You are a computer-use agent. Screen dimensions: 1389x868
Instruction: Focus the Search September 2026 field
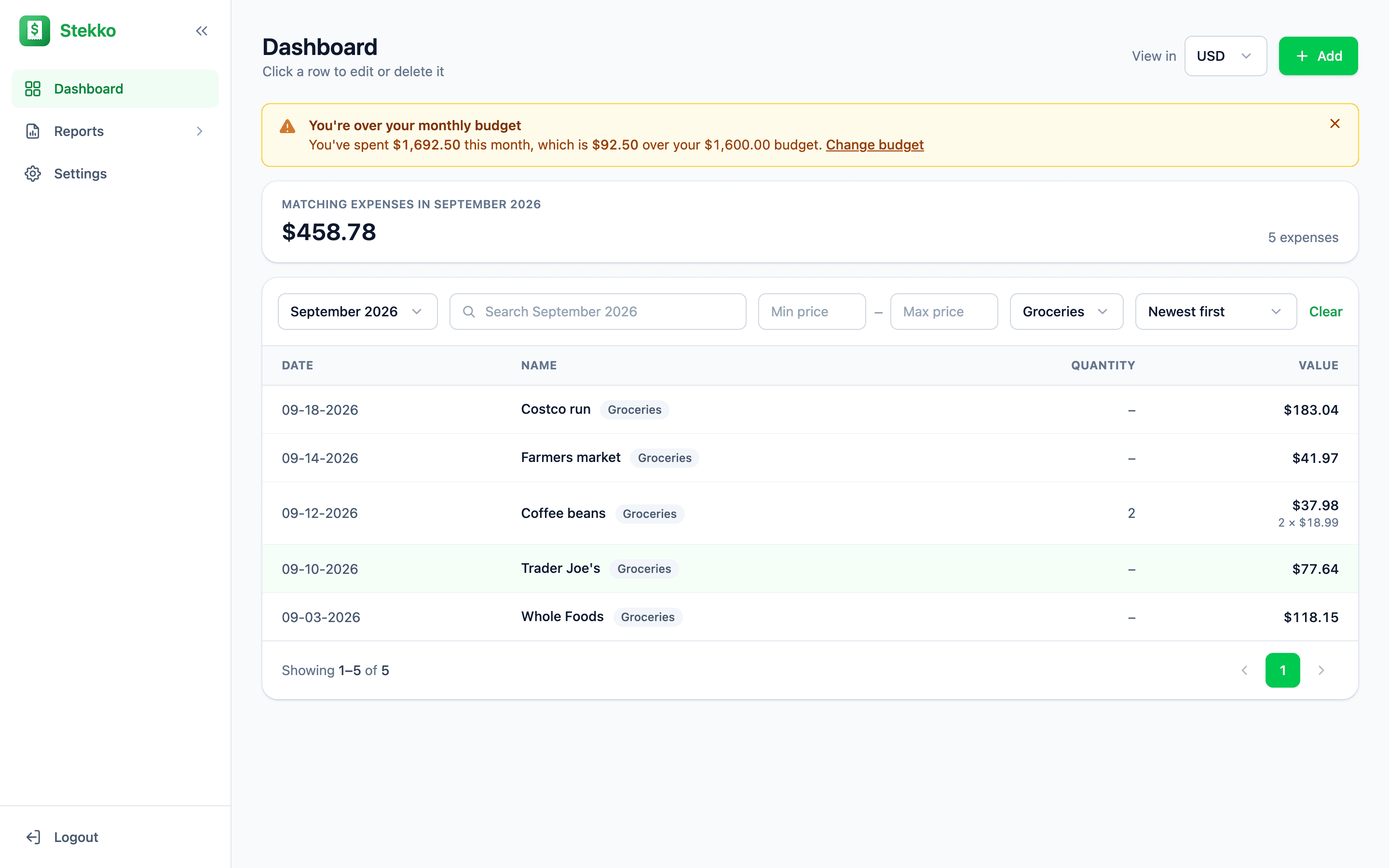coord(598,312)
